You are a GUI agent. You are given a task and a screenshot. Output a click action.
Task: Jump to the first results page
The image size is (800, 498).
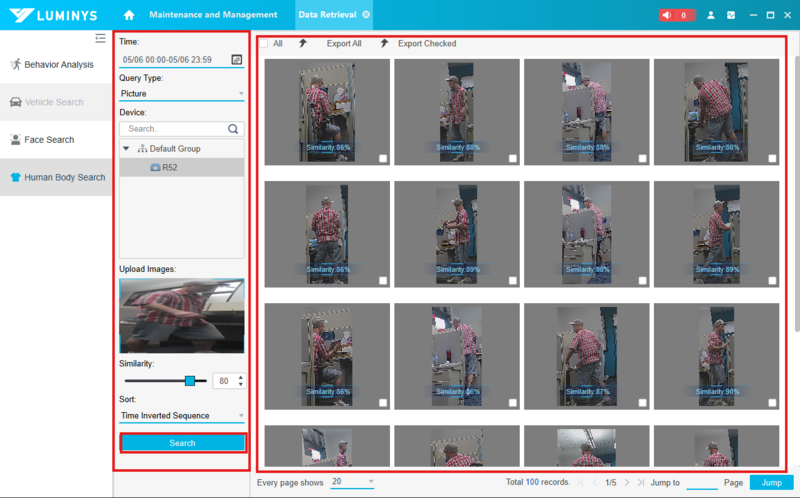[581, 482]
